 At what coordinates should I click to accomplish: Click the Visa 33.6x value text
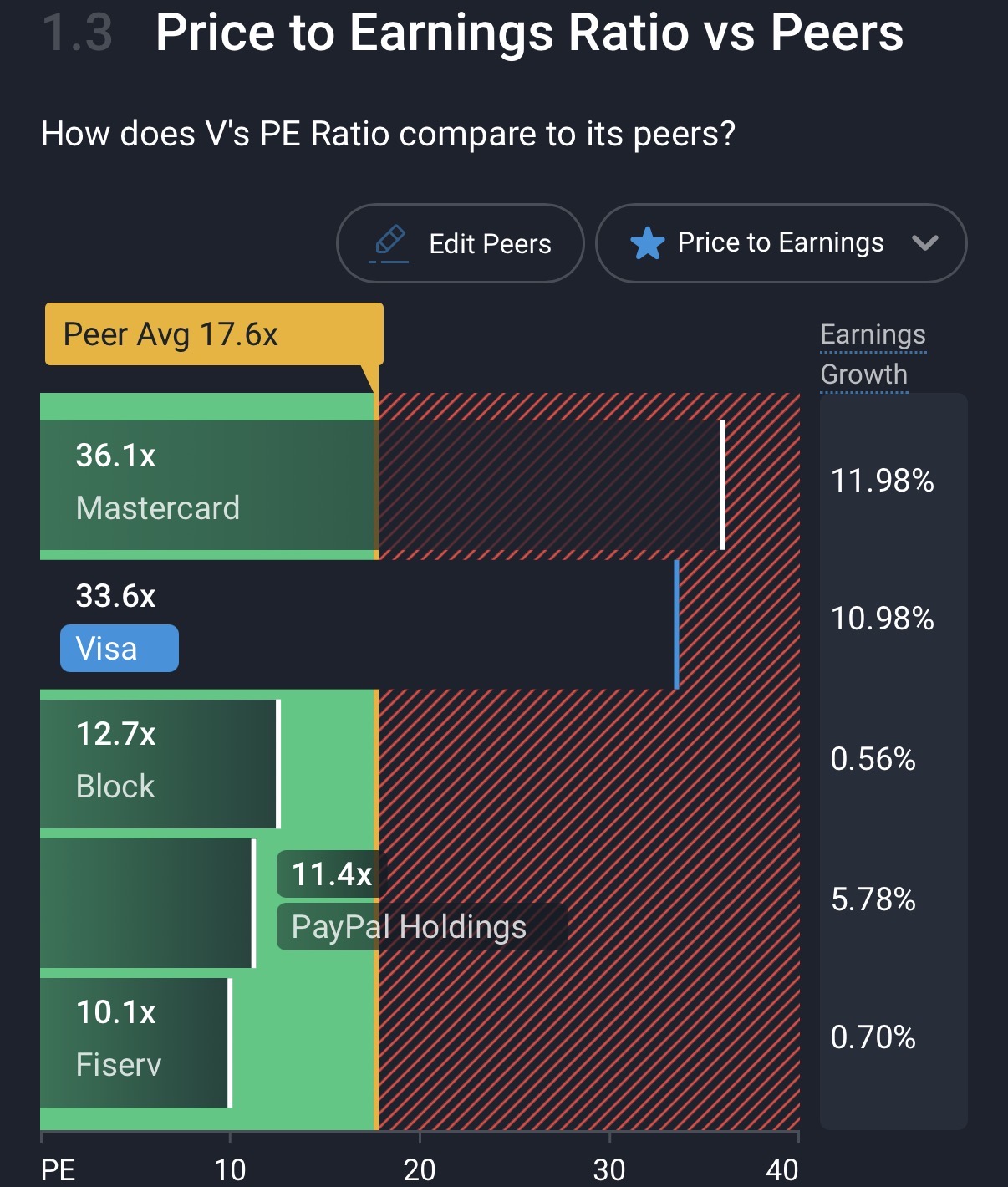click(115, 596)
